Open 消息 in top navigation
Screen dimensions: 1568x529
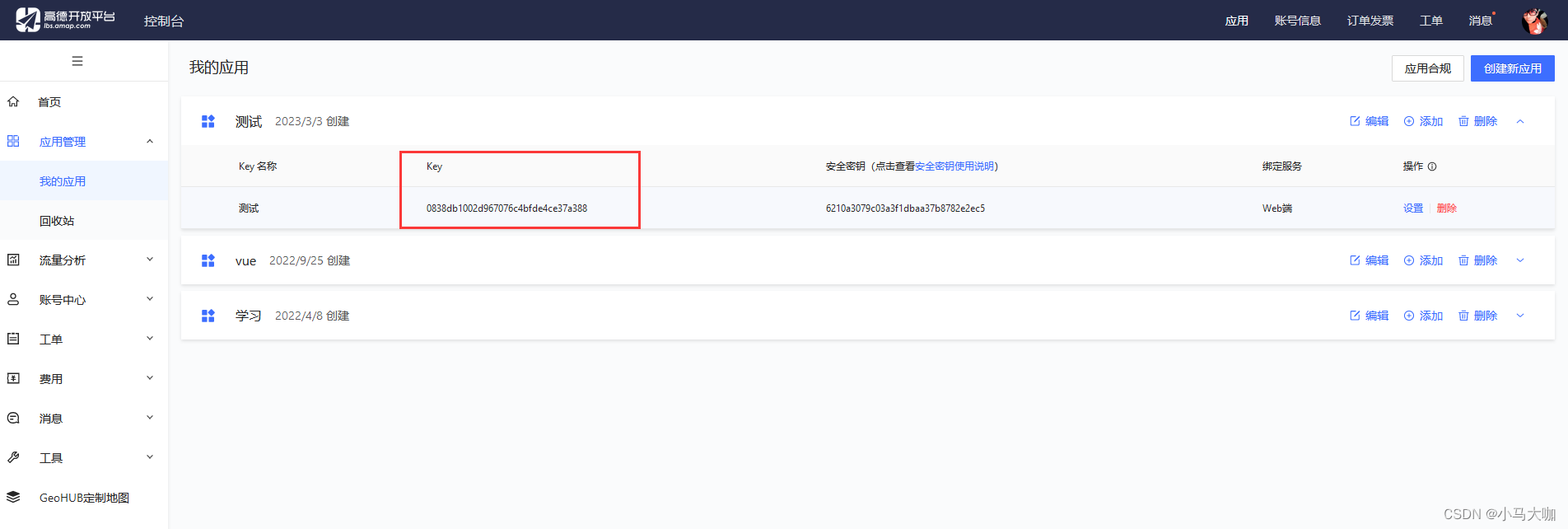click(1480, 21)
